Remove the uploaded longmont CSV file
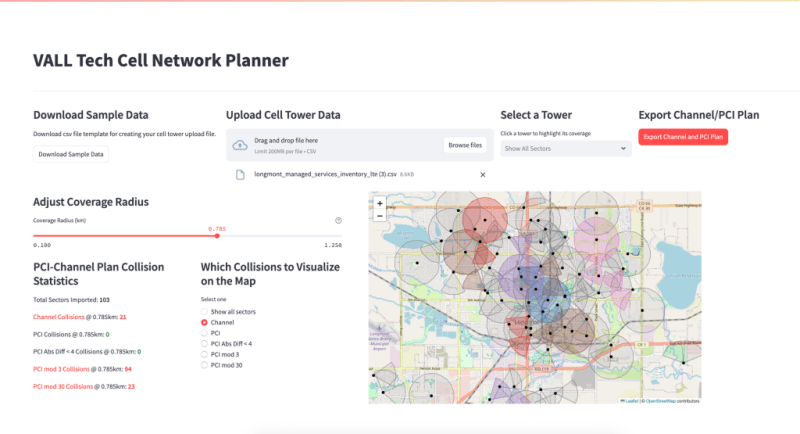This screenshot has width=800, height=434. pos(482,174)
